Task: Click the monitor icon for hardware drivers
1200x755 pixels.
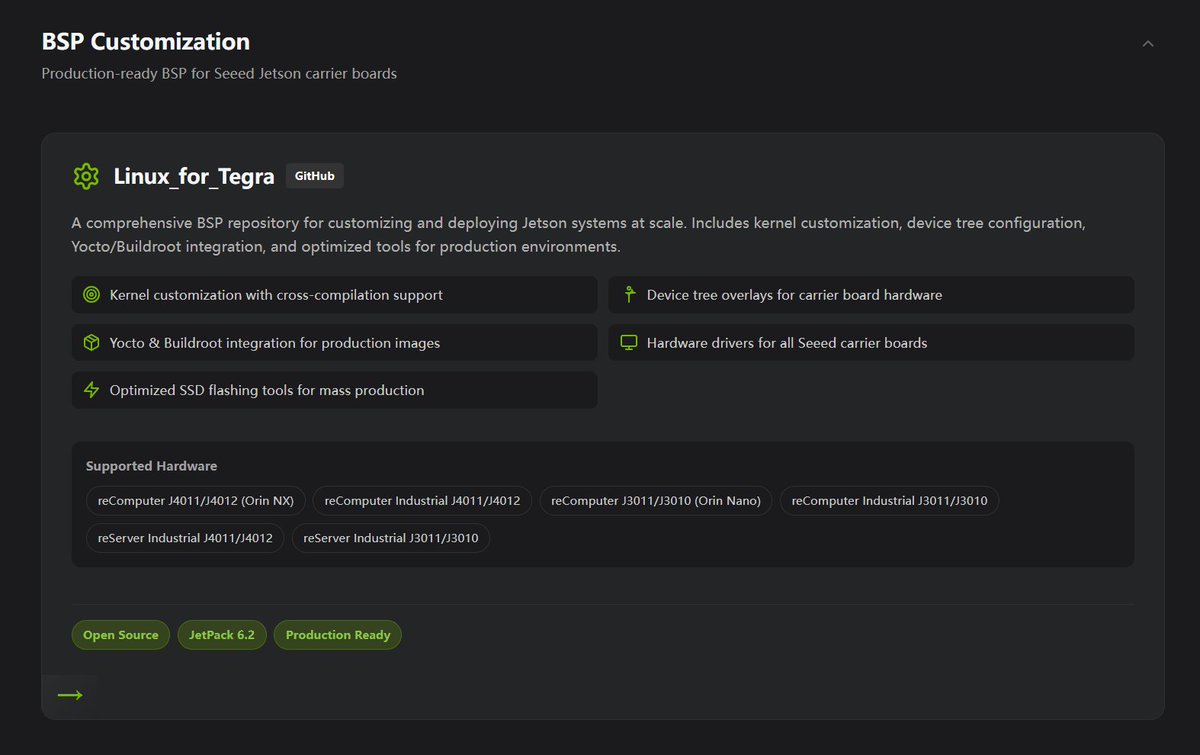Action: coord(629,343)
